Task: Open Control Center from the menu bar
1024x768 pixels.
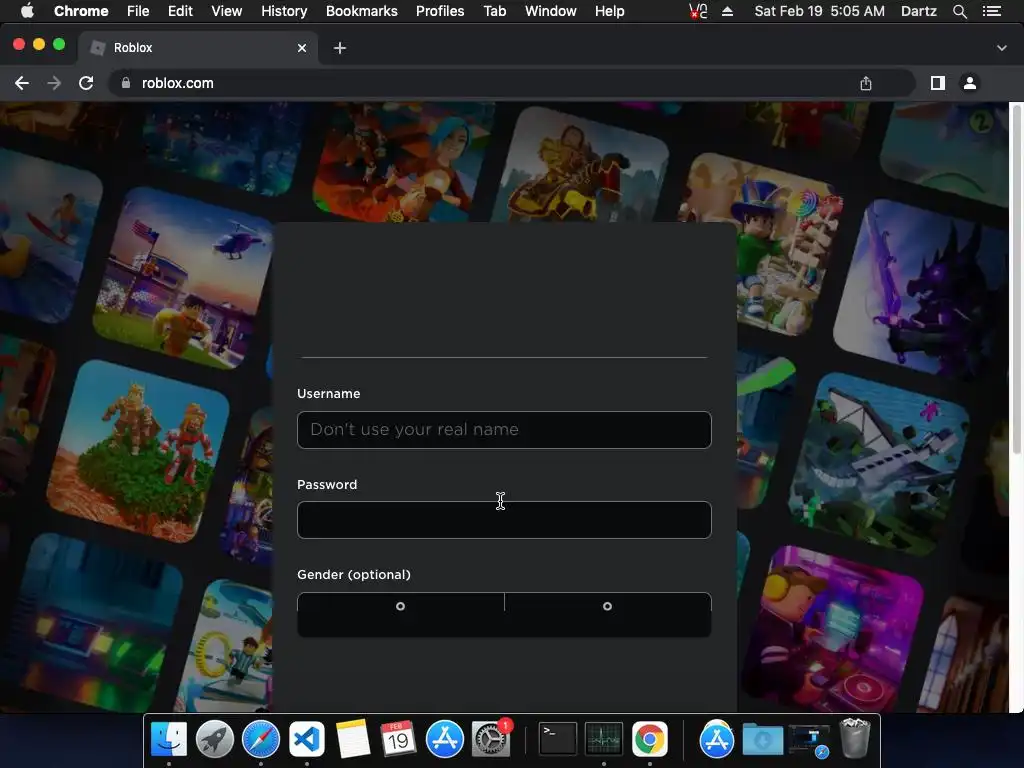Action: click(x=992, y=11)
